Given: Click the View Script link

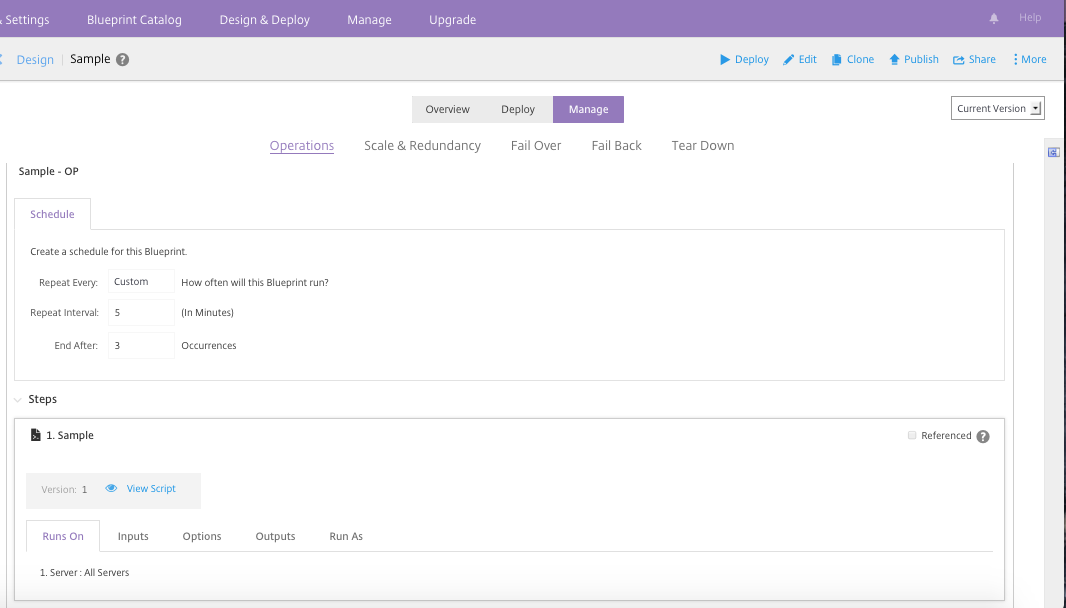Looking at the screenshot, I should [x=150, y=489].
